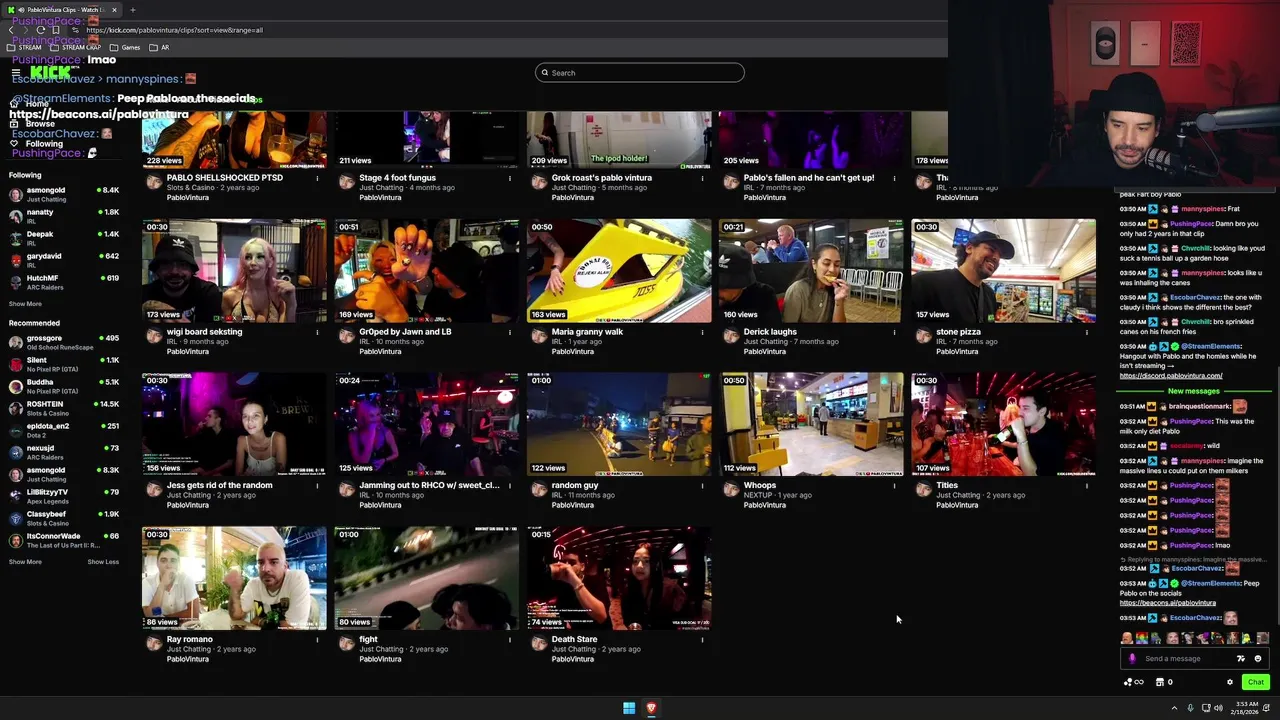Click the Kick logo
Image resolution: width=1280 pixels, height=720 pixels.
point(50,72)
